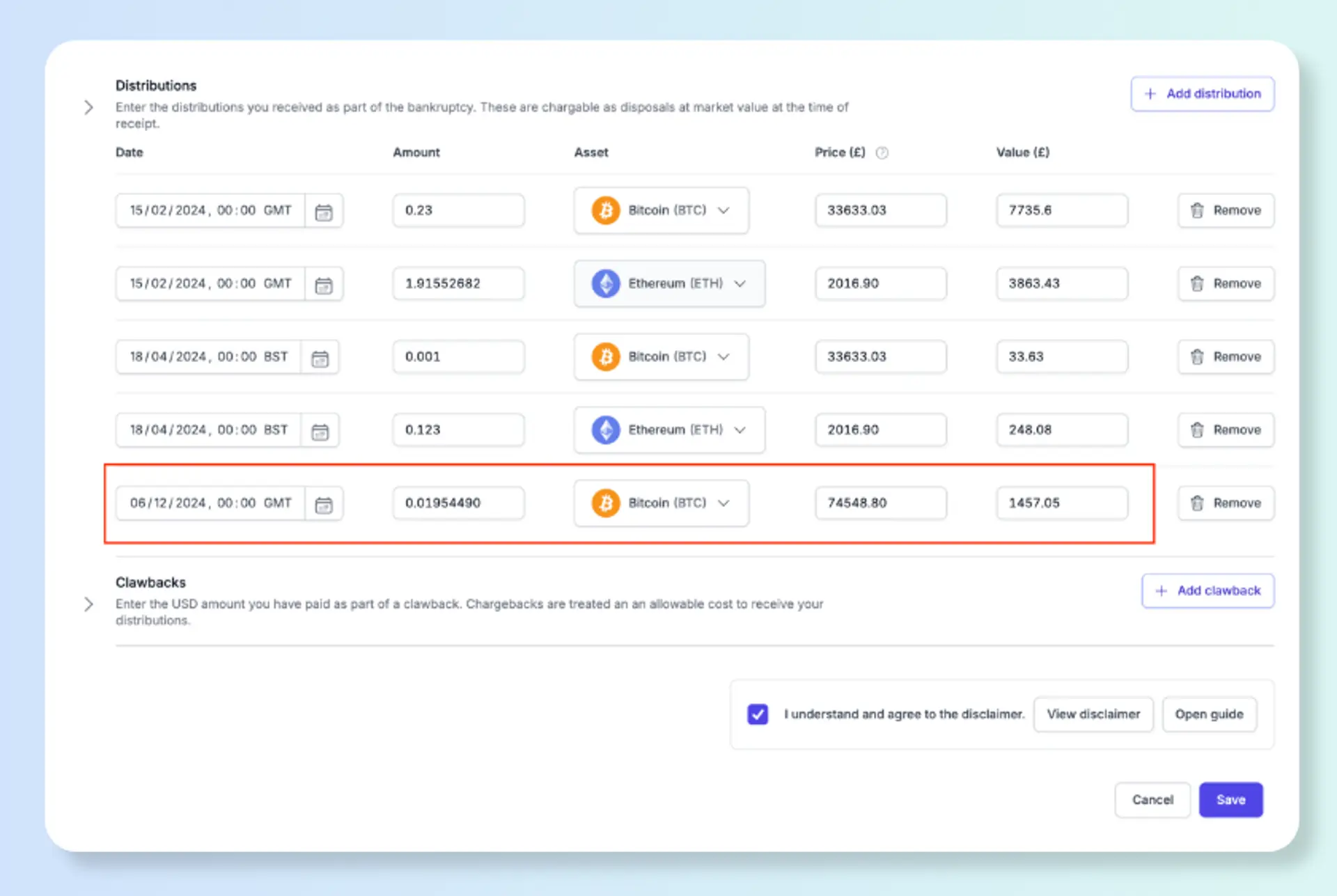Image resolution: width=1337 pixels, height=896 pixels.
Task: Remove the 06/12/2024 Bitcoin distribution
Action: point(1226,503)
